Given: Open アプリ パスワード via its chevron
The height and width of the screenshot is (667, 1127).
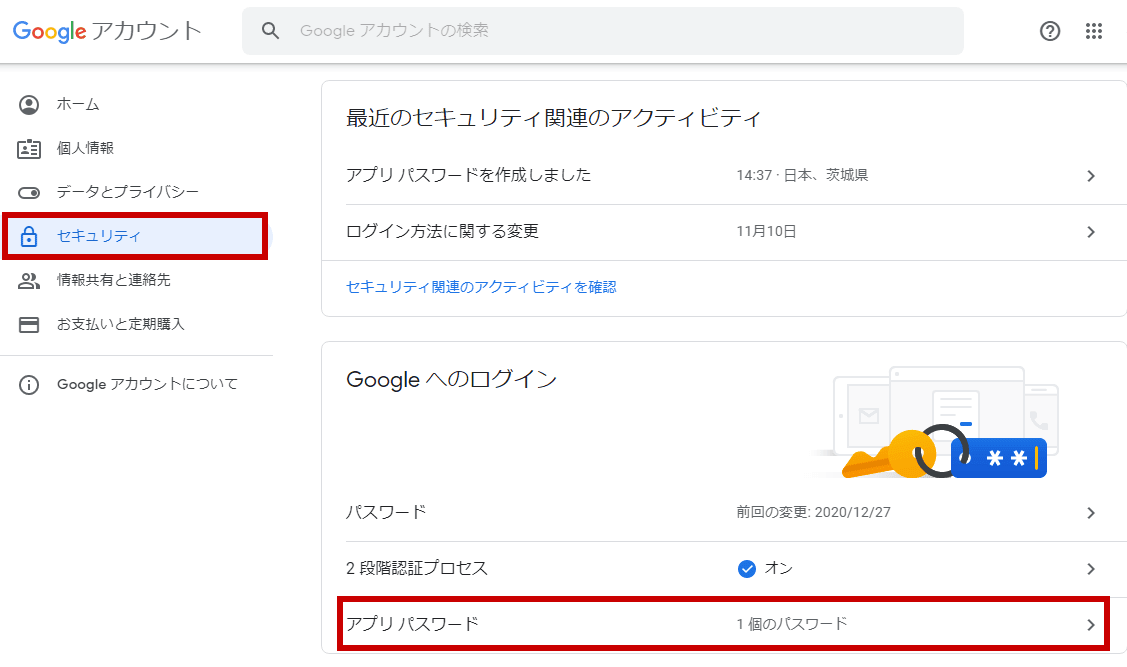Looking at the screenshot, I should click(x=1091, y=625).
